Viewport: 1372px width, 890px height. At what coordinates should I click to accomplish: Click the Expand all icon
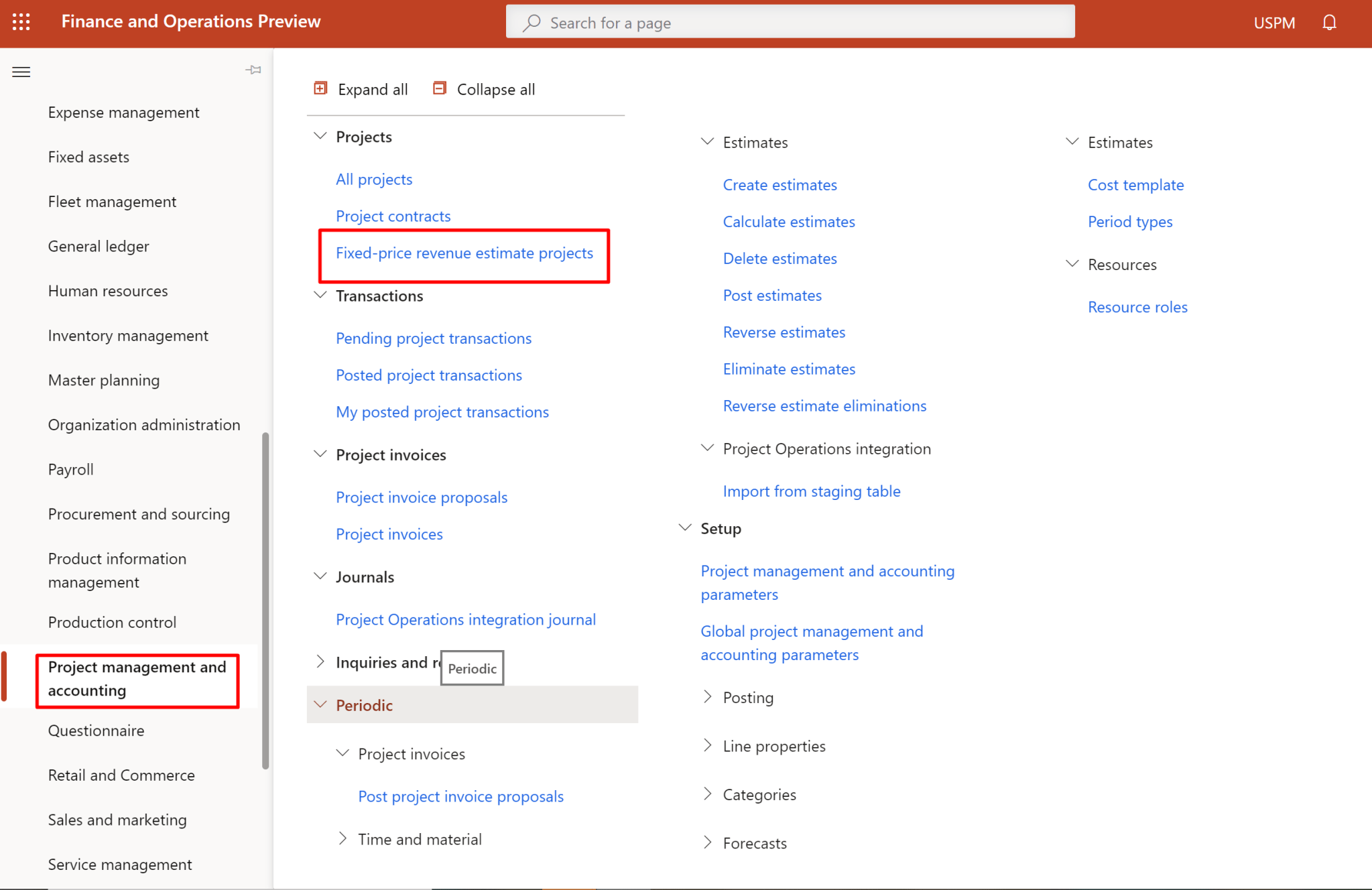[320, 88]
